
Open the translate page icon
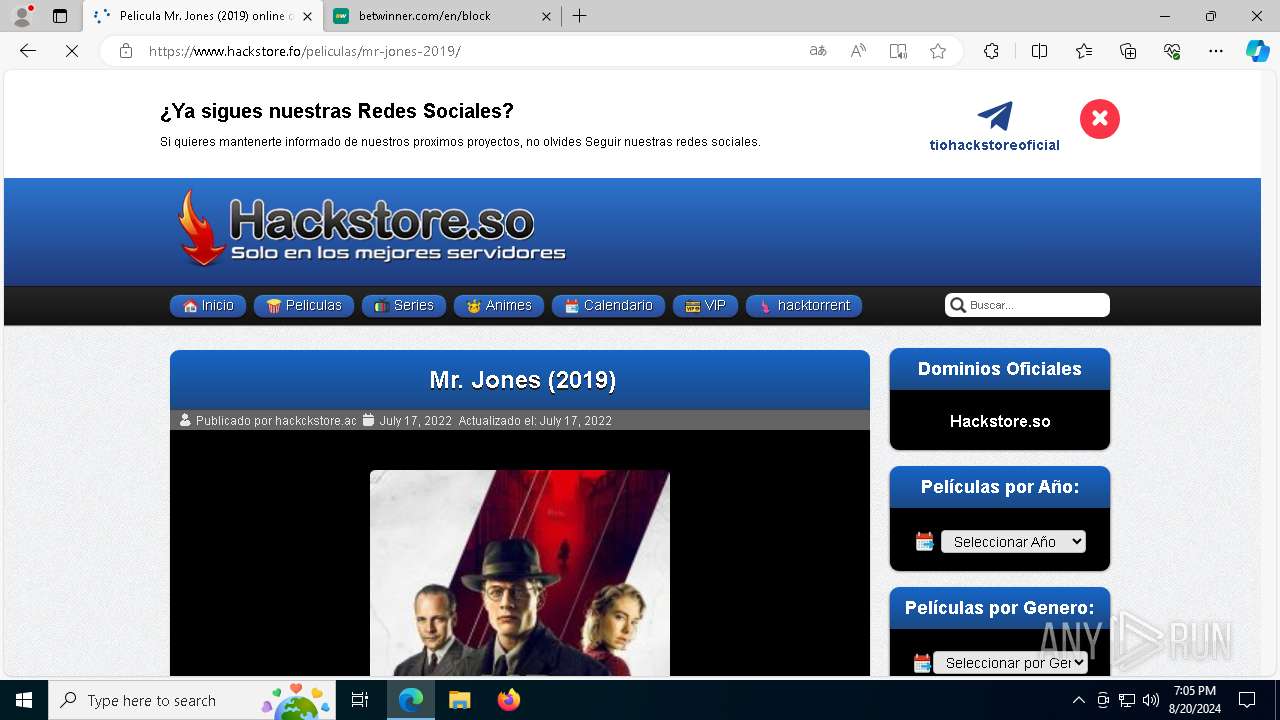pos(818,51)
